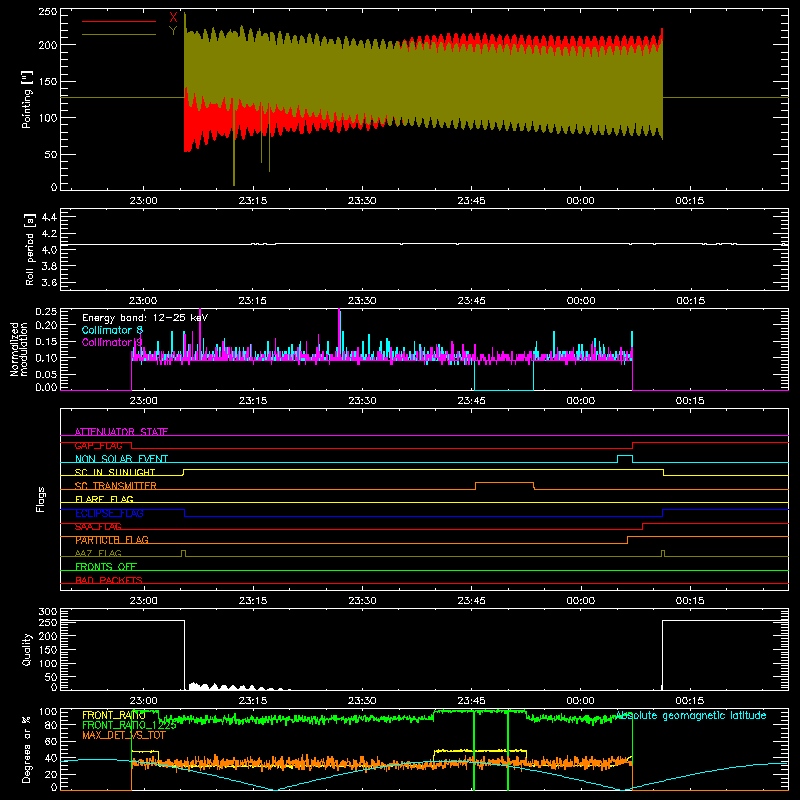Screen dimensions: 800x800
Task: Click the Roll period axis title
Action: click(30, 249)
